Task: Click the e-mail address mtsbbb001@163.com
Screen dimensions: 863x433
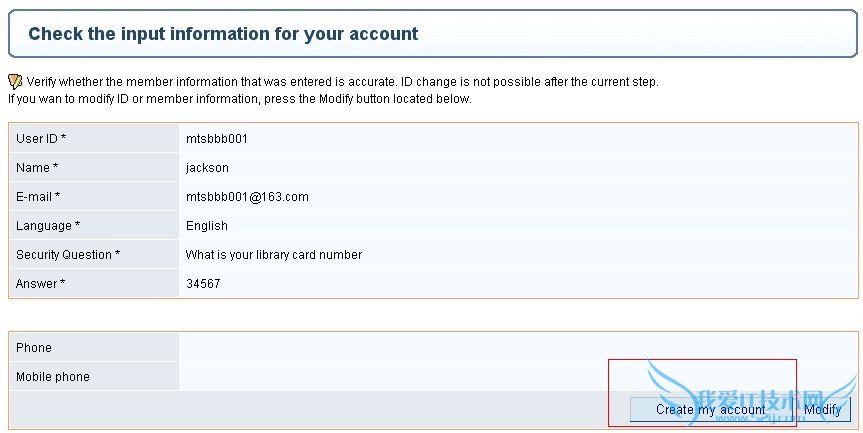Action: click(x=247, y=197)
